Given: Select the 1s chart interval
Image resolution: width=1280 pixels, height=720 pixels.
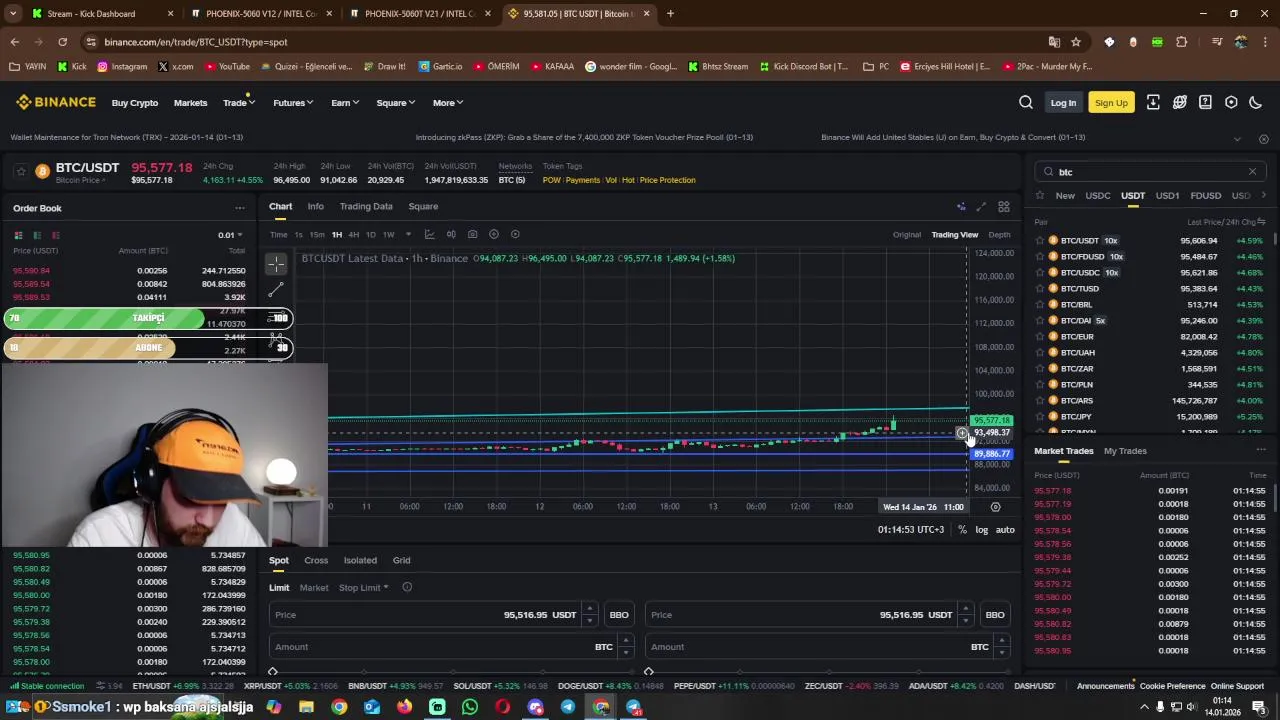Looking at the screenshot, I should click(x=298, y=235).
